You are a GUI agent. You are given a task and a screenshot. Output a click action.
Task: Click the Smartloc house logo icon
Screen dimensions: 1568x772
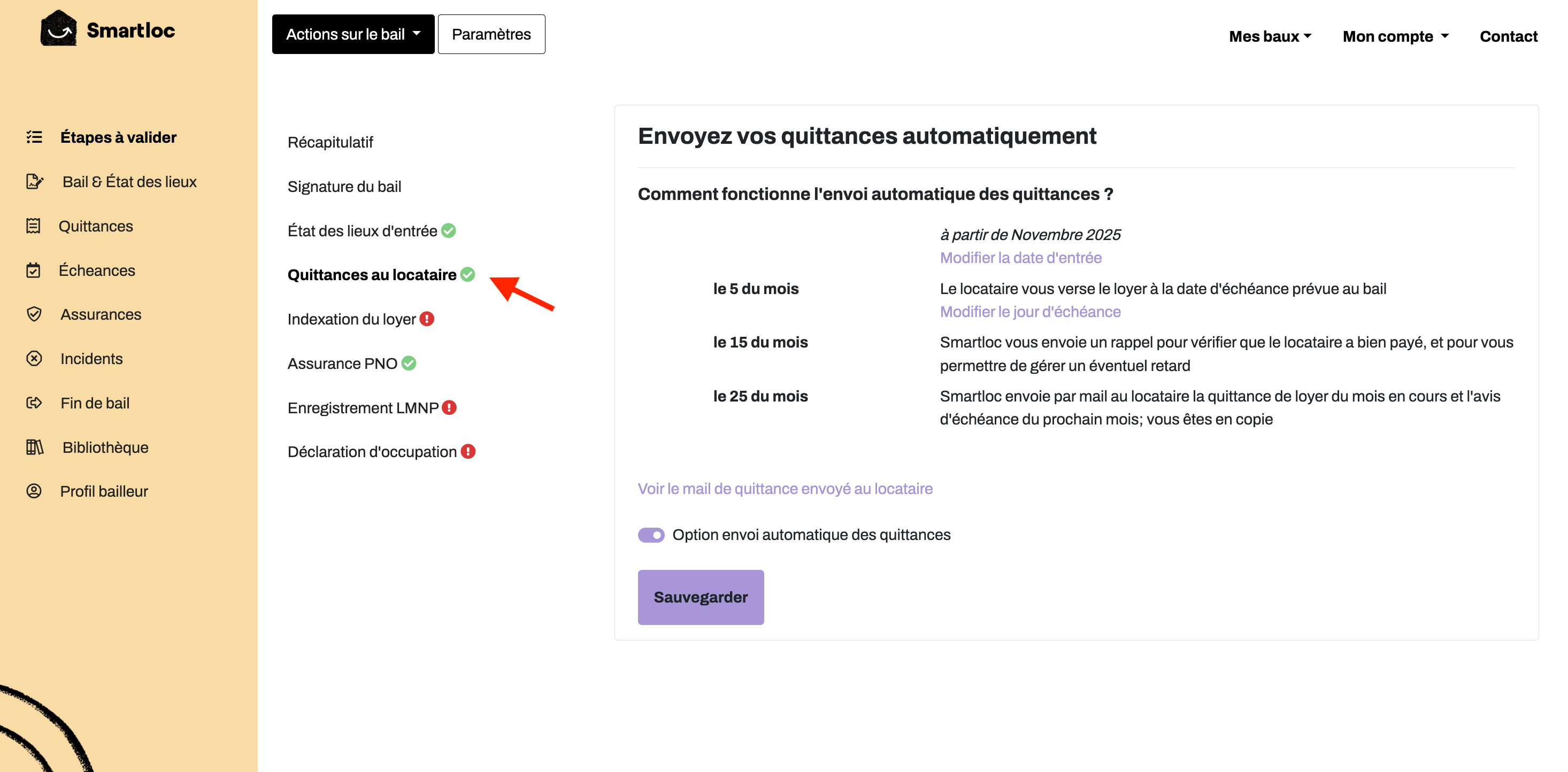click(x=58, y=28)
